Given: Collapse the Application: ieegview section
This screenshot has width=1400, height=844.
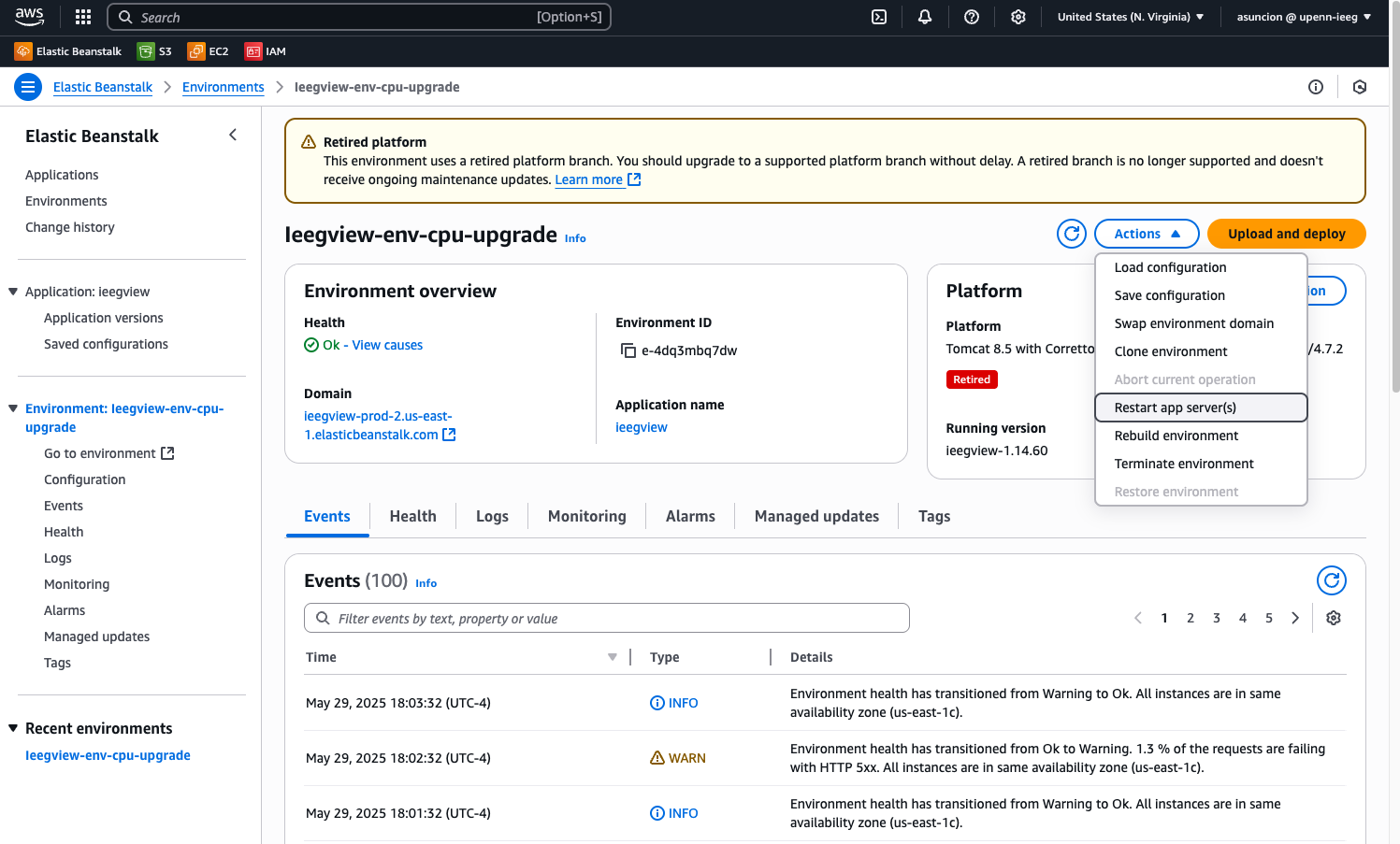Looking at the screenshot, I should click(13, 292).
